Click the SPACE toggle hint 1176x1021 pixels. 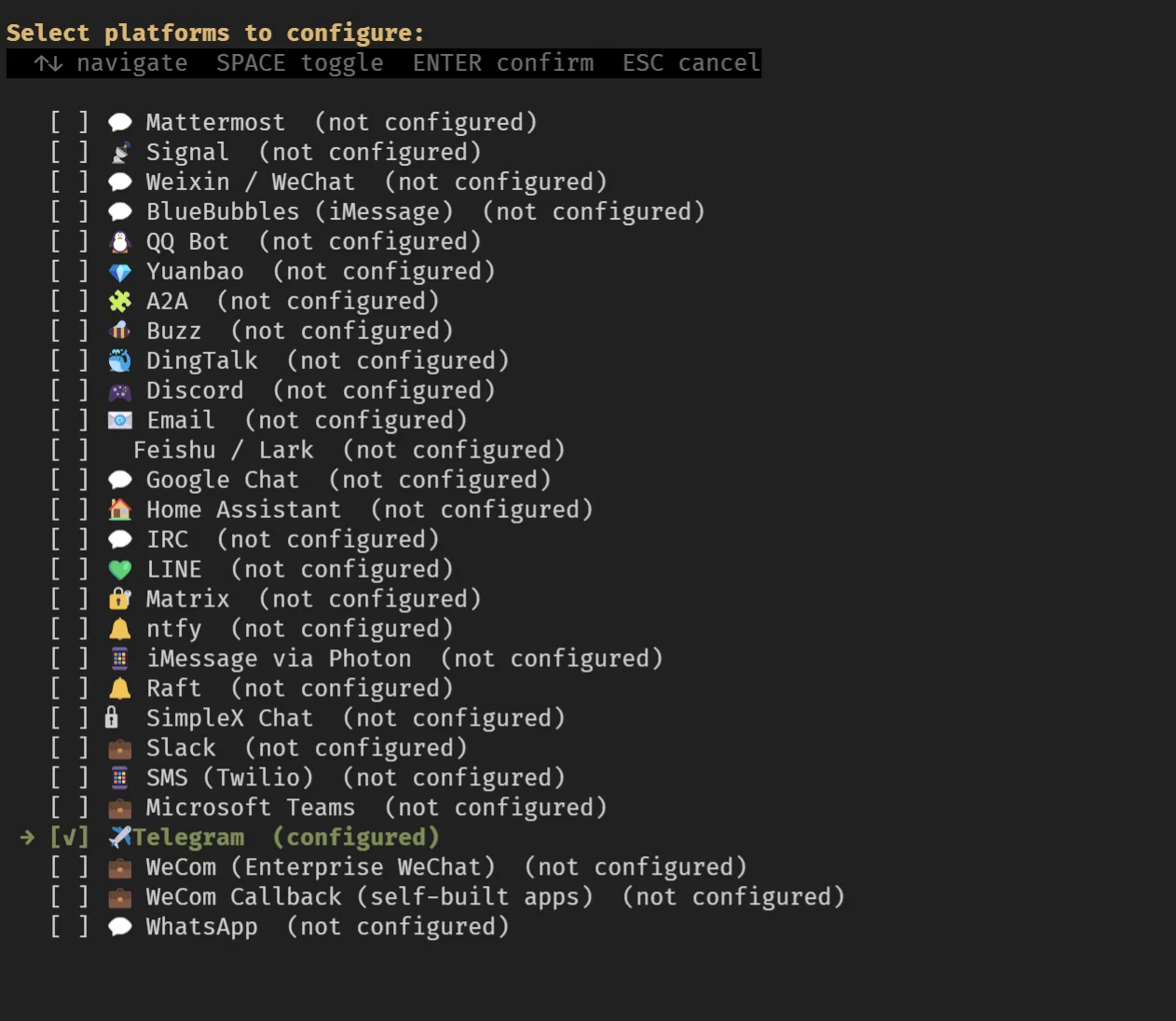(300, 63)
